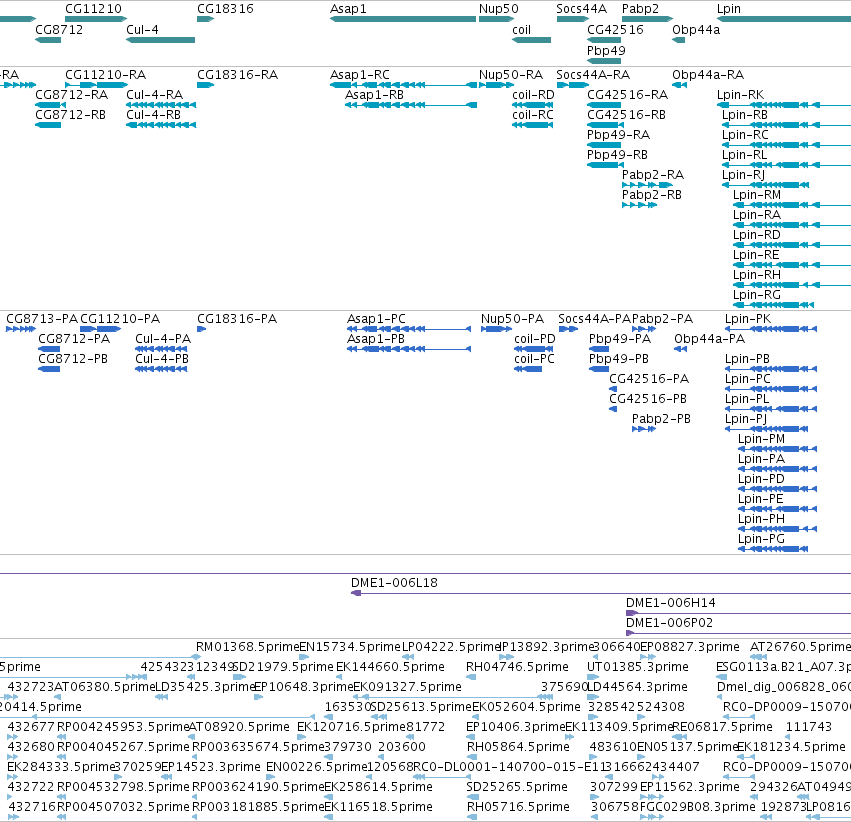
Task: Click the EK258614.5prime EST label
Action: 379,787
